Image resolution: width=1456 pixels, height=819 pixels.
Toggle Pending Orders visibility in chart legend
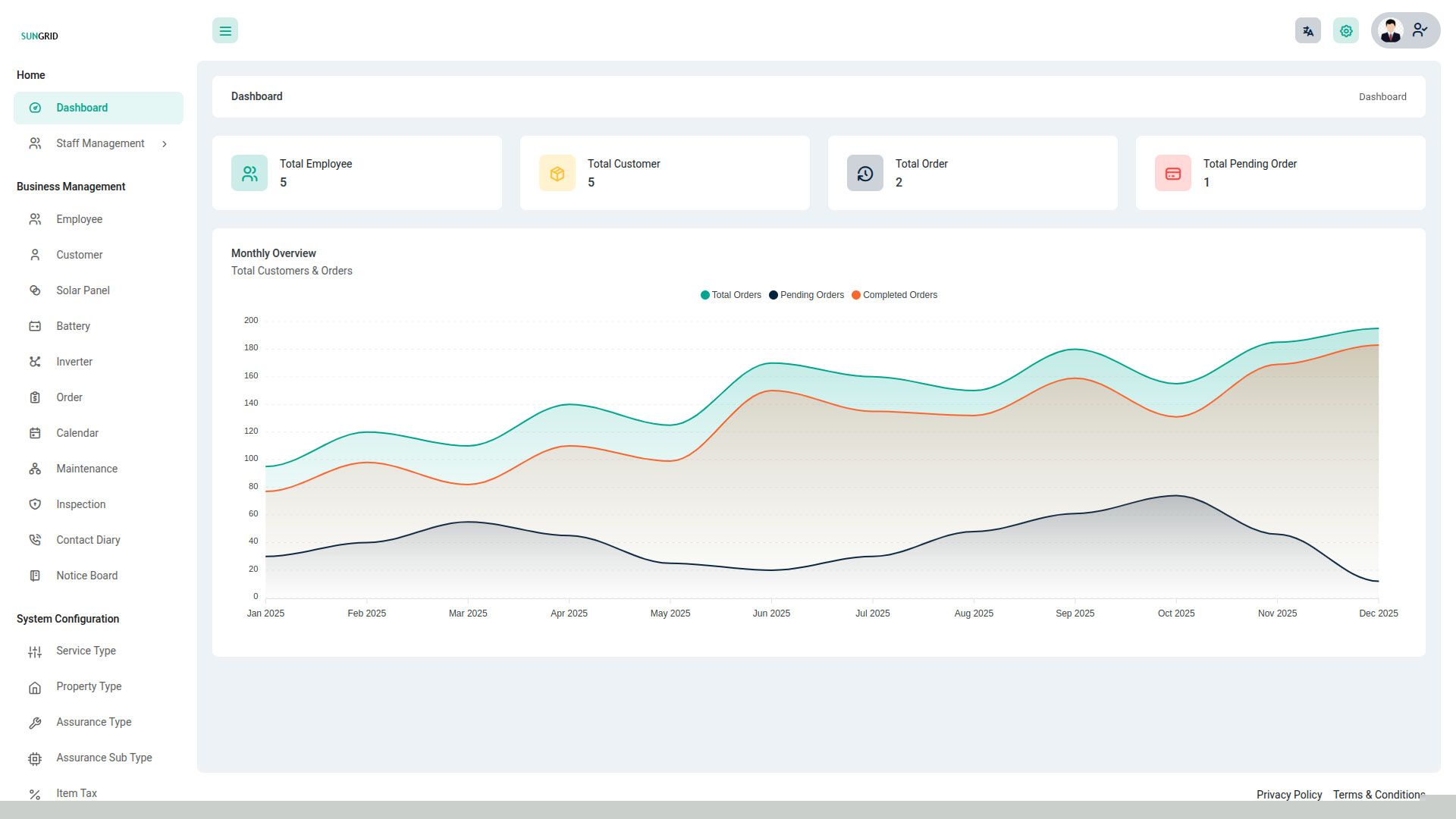click(x=806, y=295)
